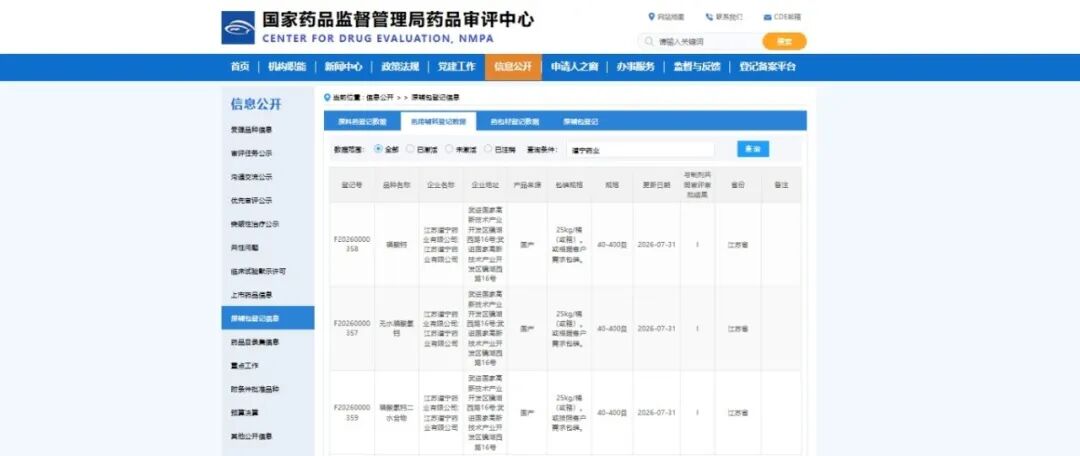Select the 已注销 radio button
The width and height of the screenshot is (1080, 456).
488,149
